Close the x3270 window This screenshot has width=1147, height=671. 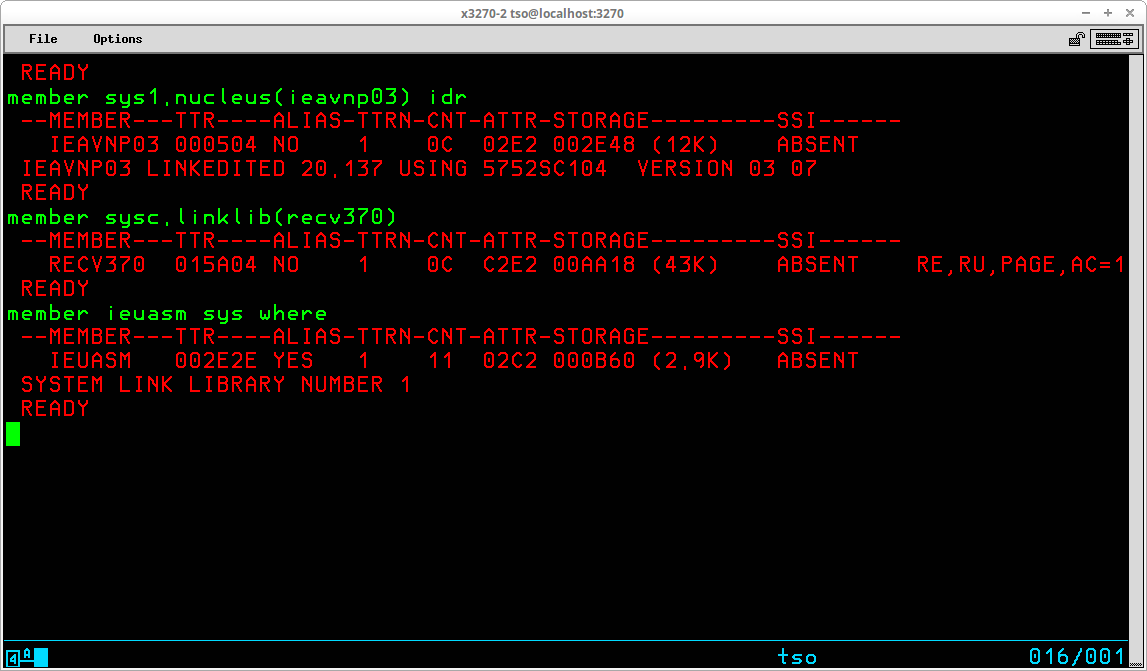(1130, 13)
